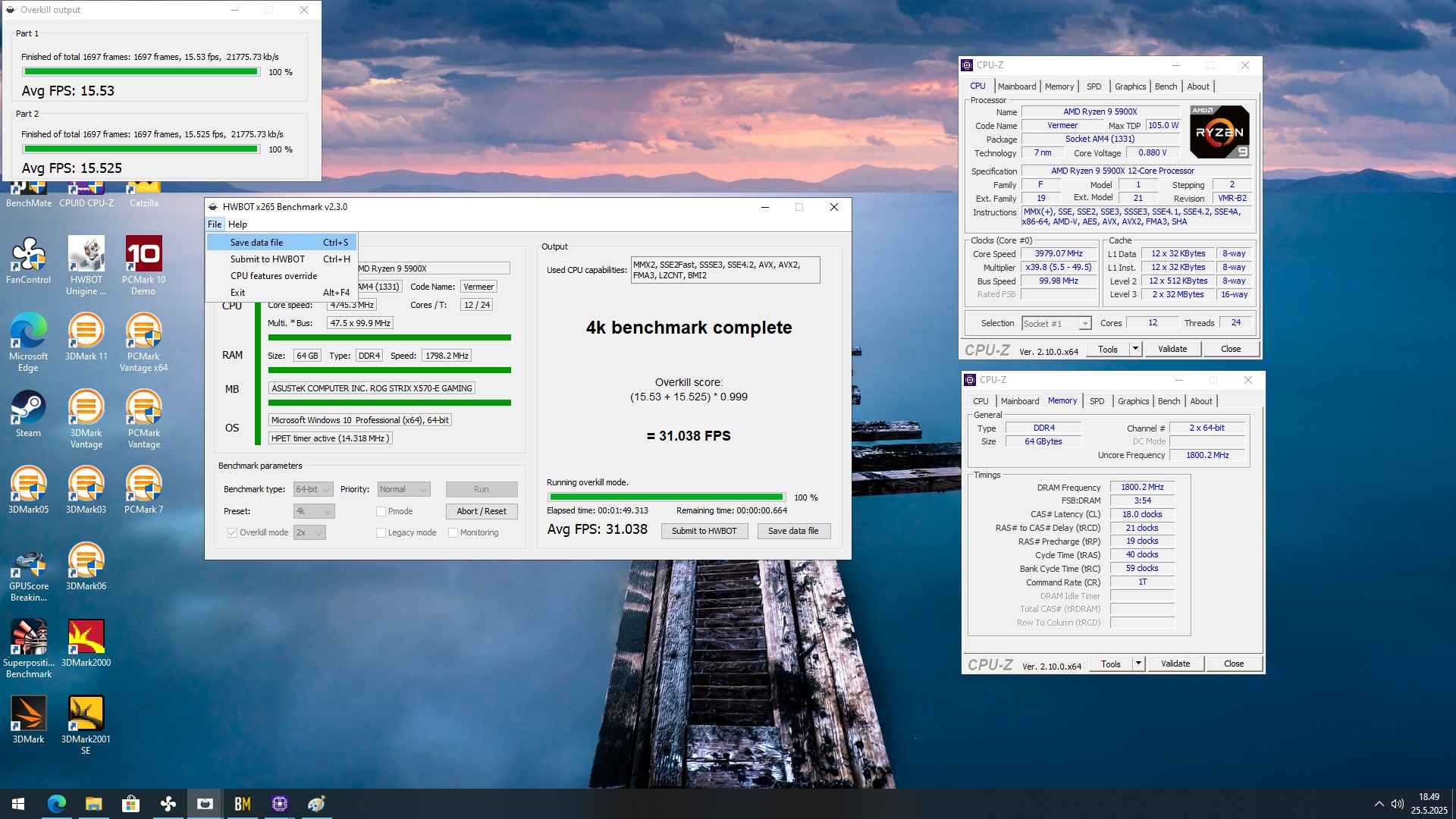Switch to Bench tab in upper CPU-Z
The image size is (1456, 819).
(x=1166, y=86)
